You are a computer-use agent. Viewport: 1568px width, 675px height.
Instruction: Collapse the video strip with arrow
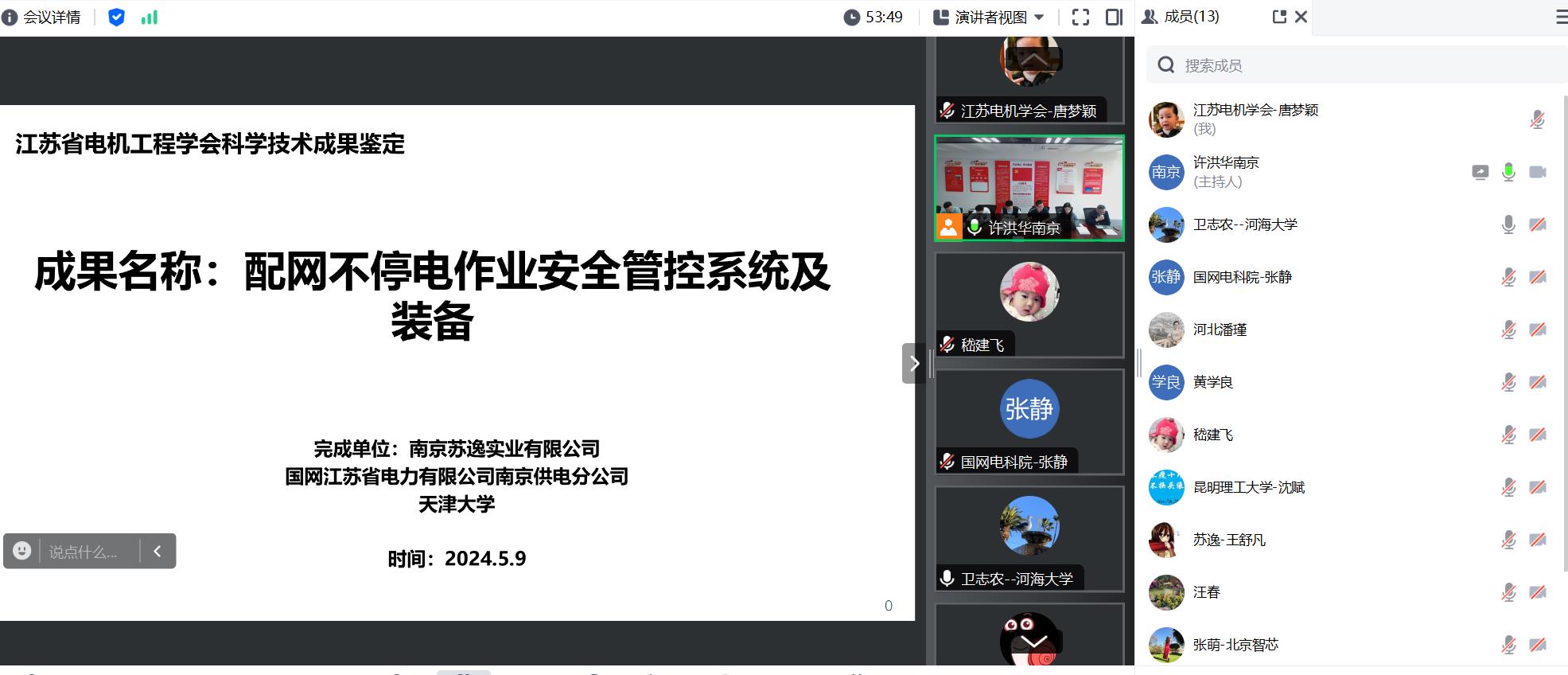pos(914,364)
